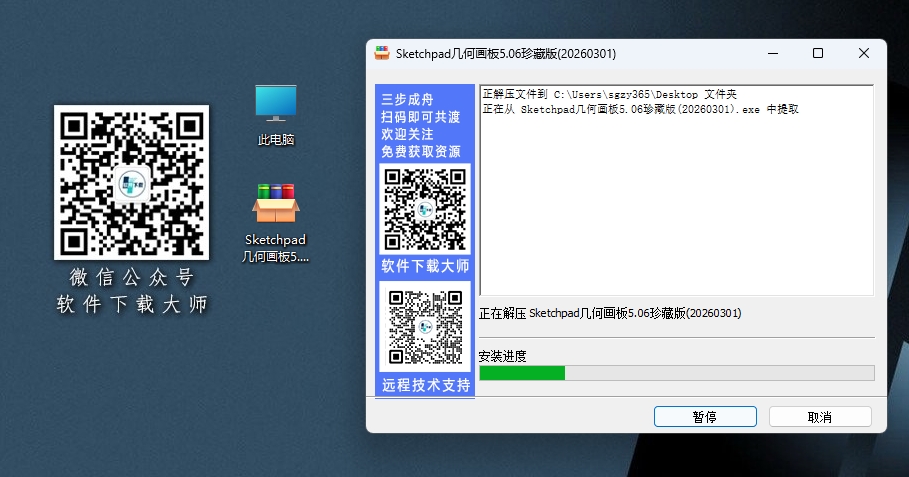The width and height of the screenshot is (909, 477).
Task: Click the 安装进度 progress bar
Action: click(677, 373)
